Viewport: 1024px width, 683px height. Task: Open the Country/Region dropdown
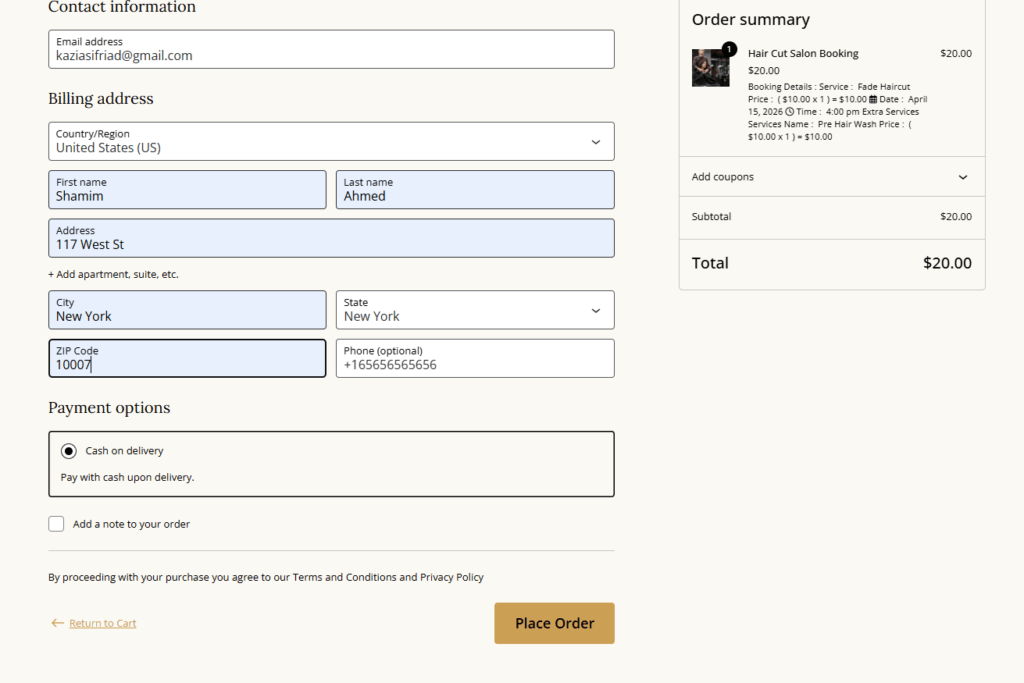click(331, 141)
